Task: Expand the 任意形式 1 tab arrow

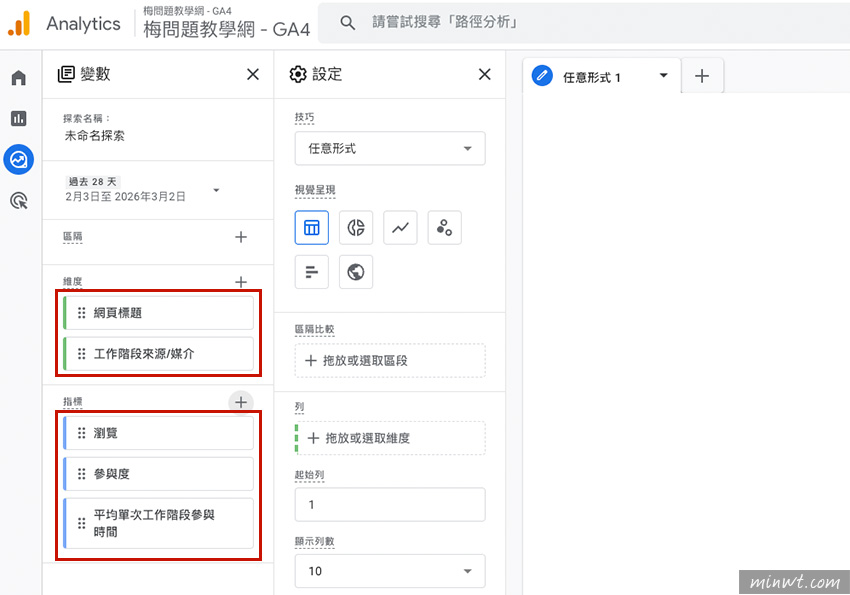Action: pos(661,75)
